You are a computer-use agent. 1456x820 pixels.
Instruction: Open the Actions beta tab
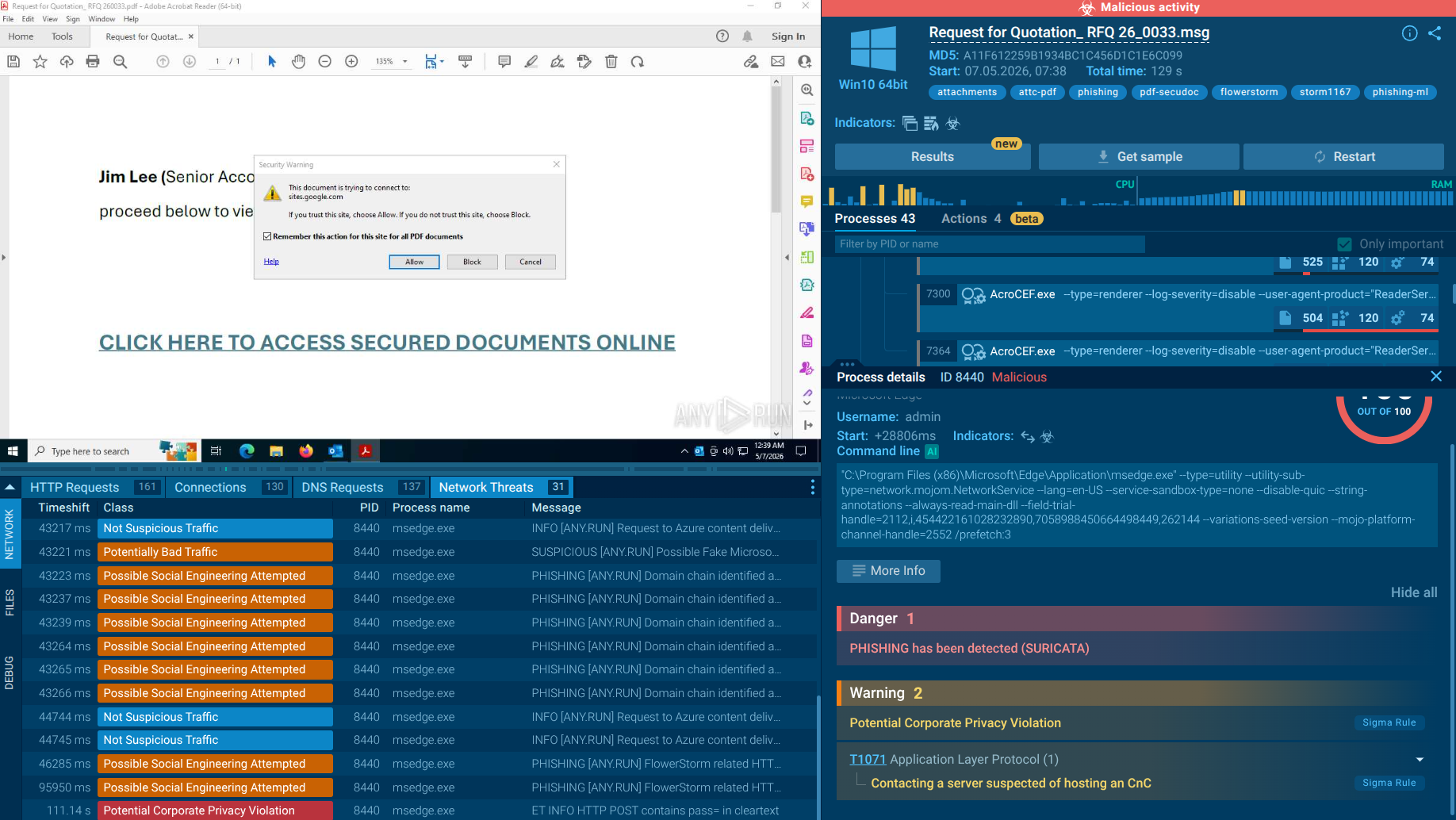(991, 219)
